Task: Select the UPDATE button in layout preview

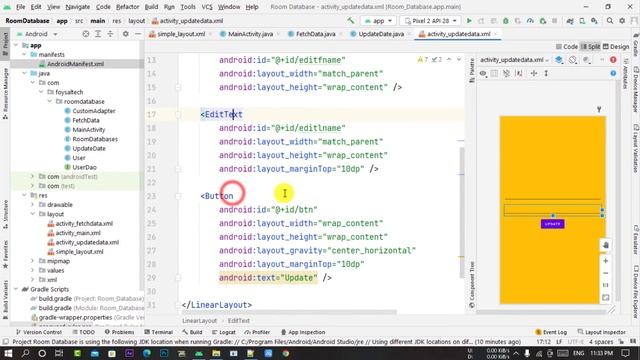Action: tap(553, 224)
